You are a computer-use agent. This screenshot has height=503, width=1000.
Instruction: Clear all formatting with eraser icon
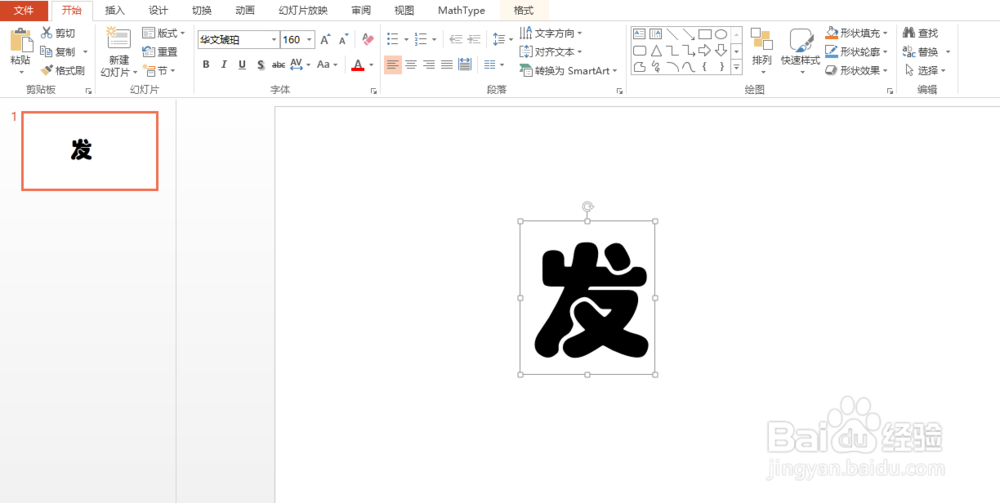368,40
